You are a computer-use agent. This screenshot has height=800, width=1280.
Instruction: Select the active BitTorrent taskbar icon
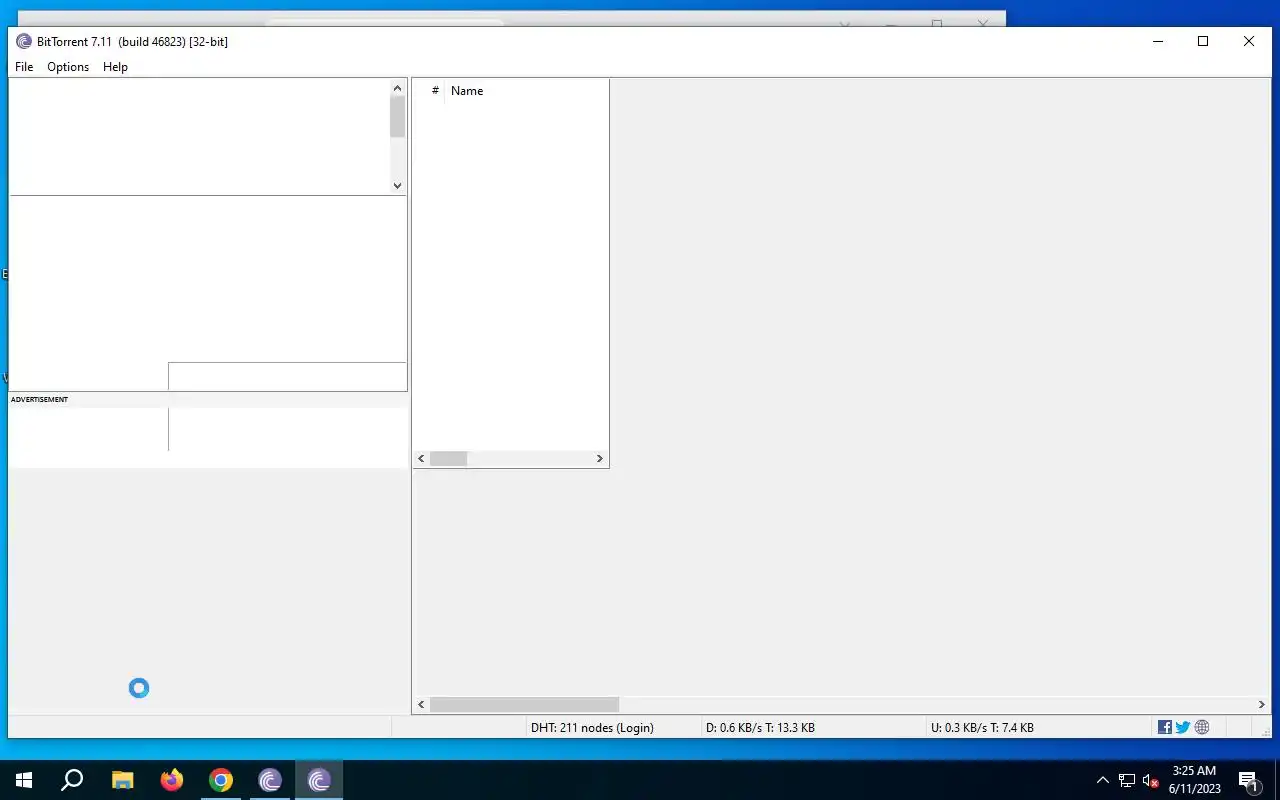click(319, 780)
